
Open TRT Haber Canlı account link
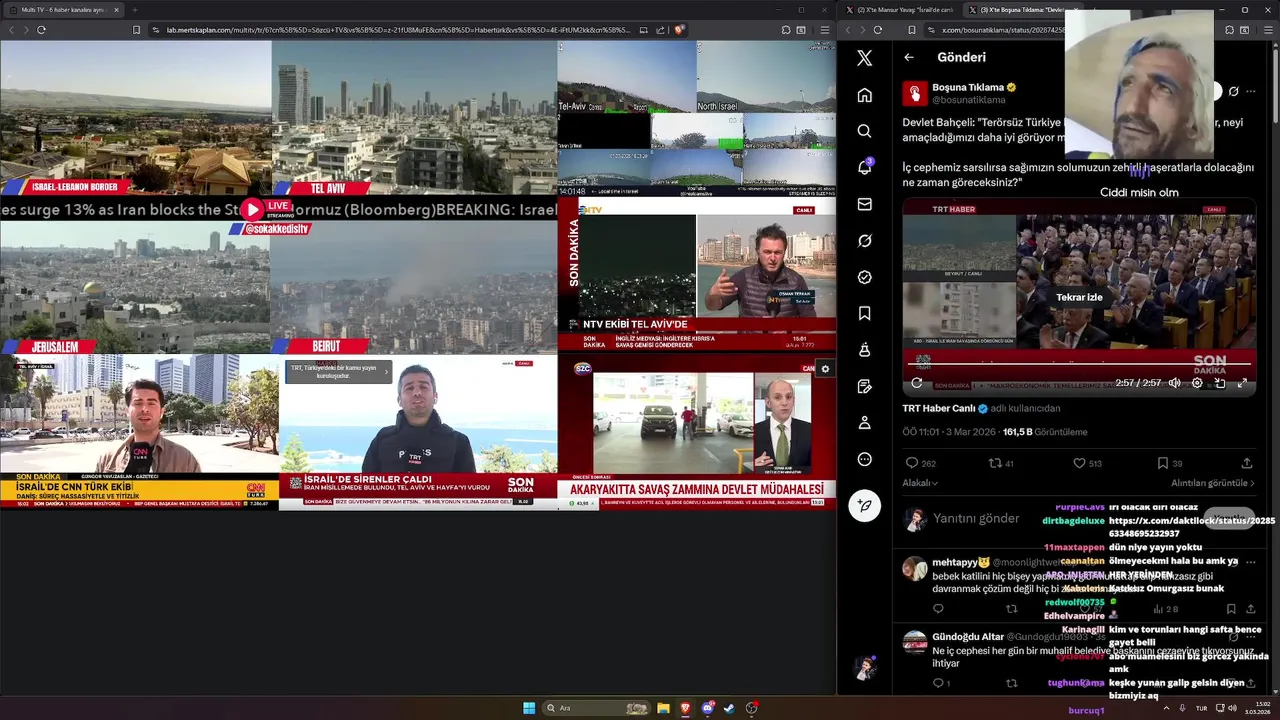938,408
